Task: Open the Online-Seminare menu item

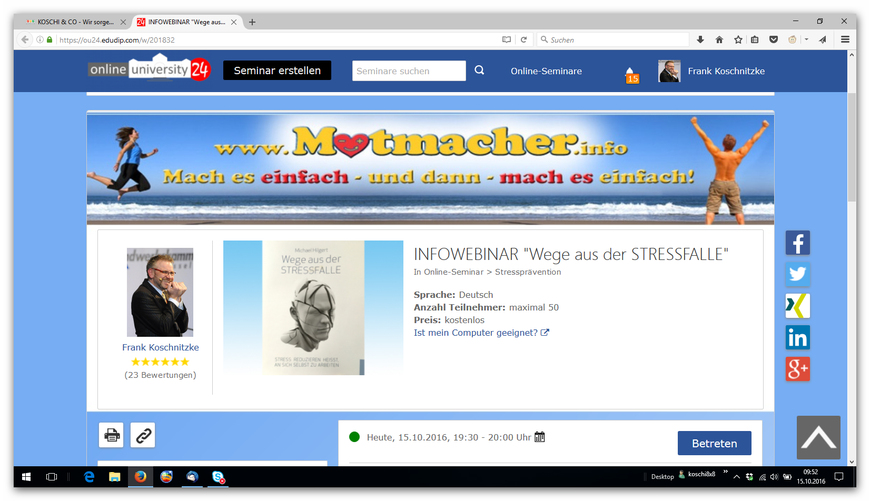Action: pos(546,71)
